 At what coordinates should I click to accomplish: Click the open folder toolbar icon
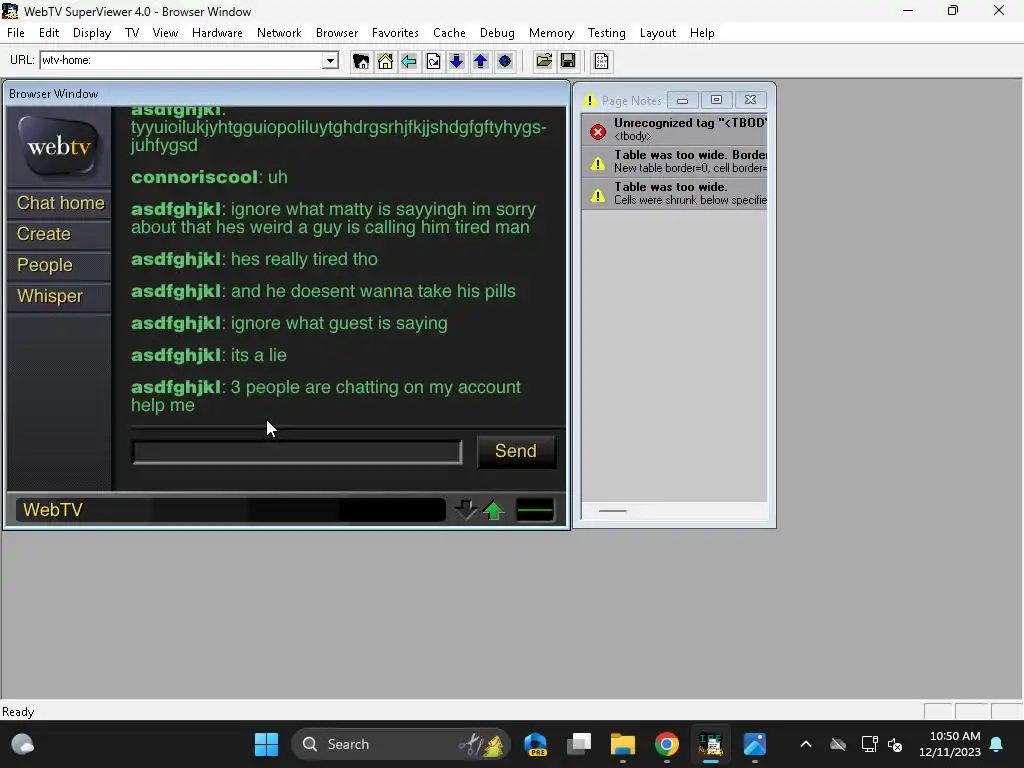(544, 61)
